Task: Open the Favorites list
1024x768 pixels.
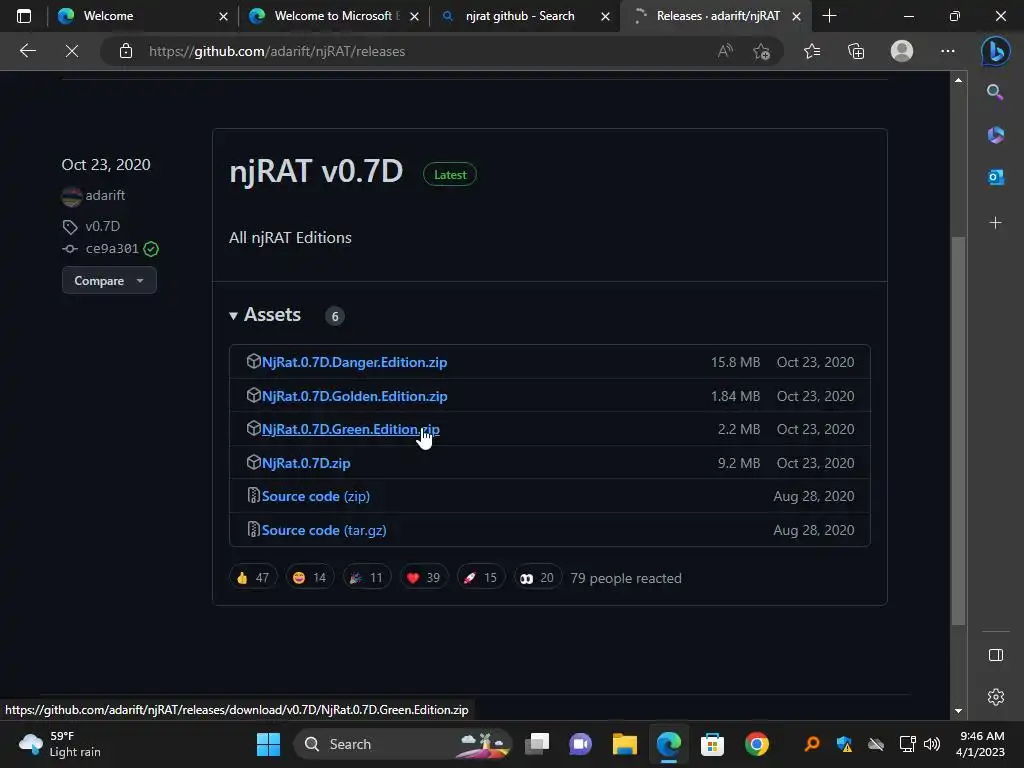Action: 812,51
